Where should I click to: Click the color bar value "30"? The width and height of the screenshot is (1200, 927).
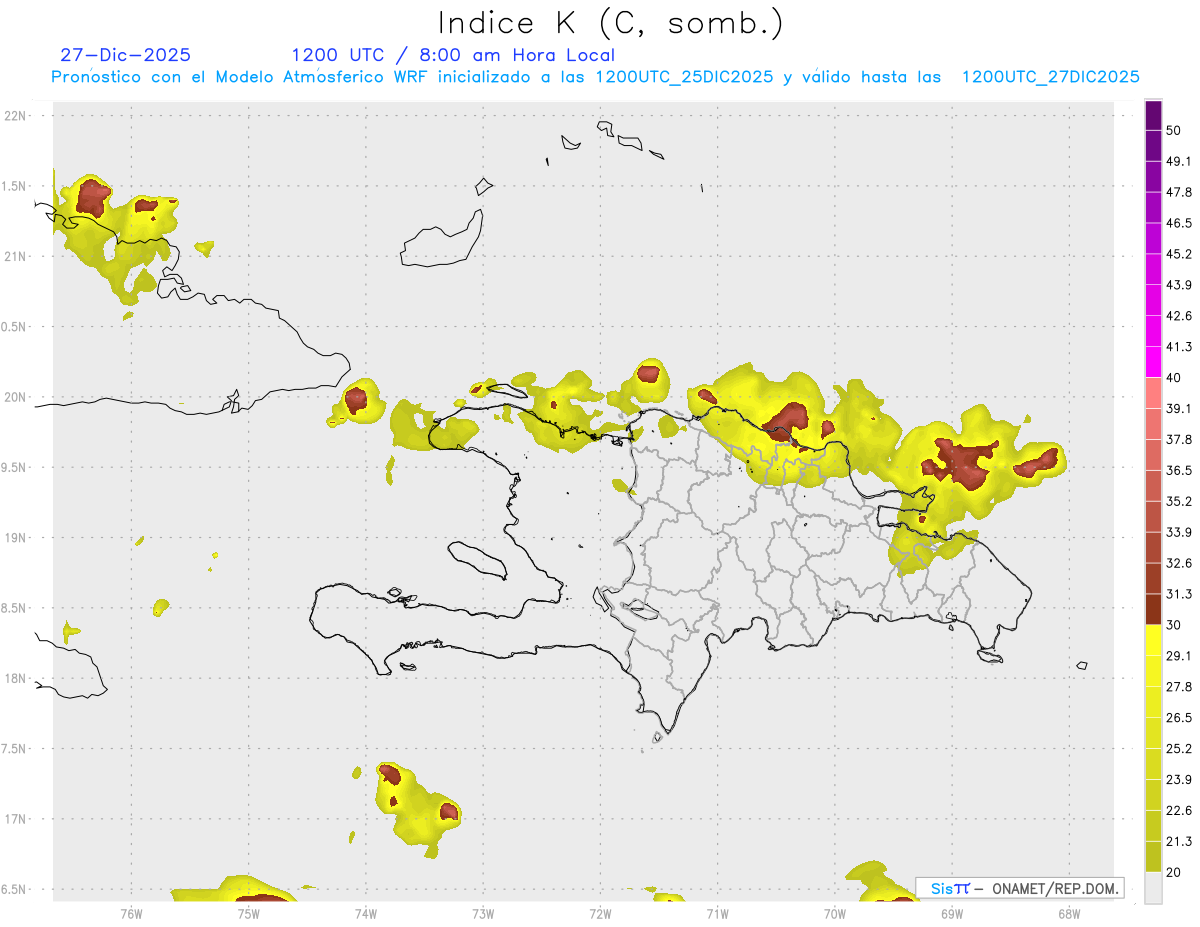1174,625
